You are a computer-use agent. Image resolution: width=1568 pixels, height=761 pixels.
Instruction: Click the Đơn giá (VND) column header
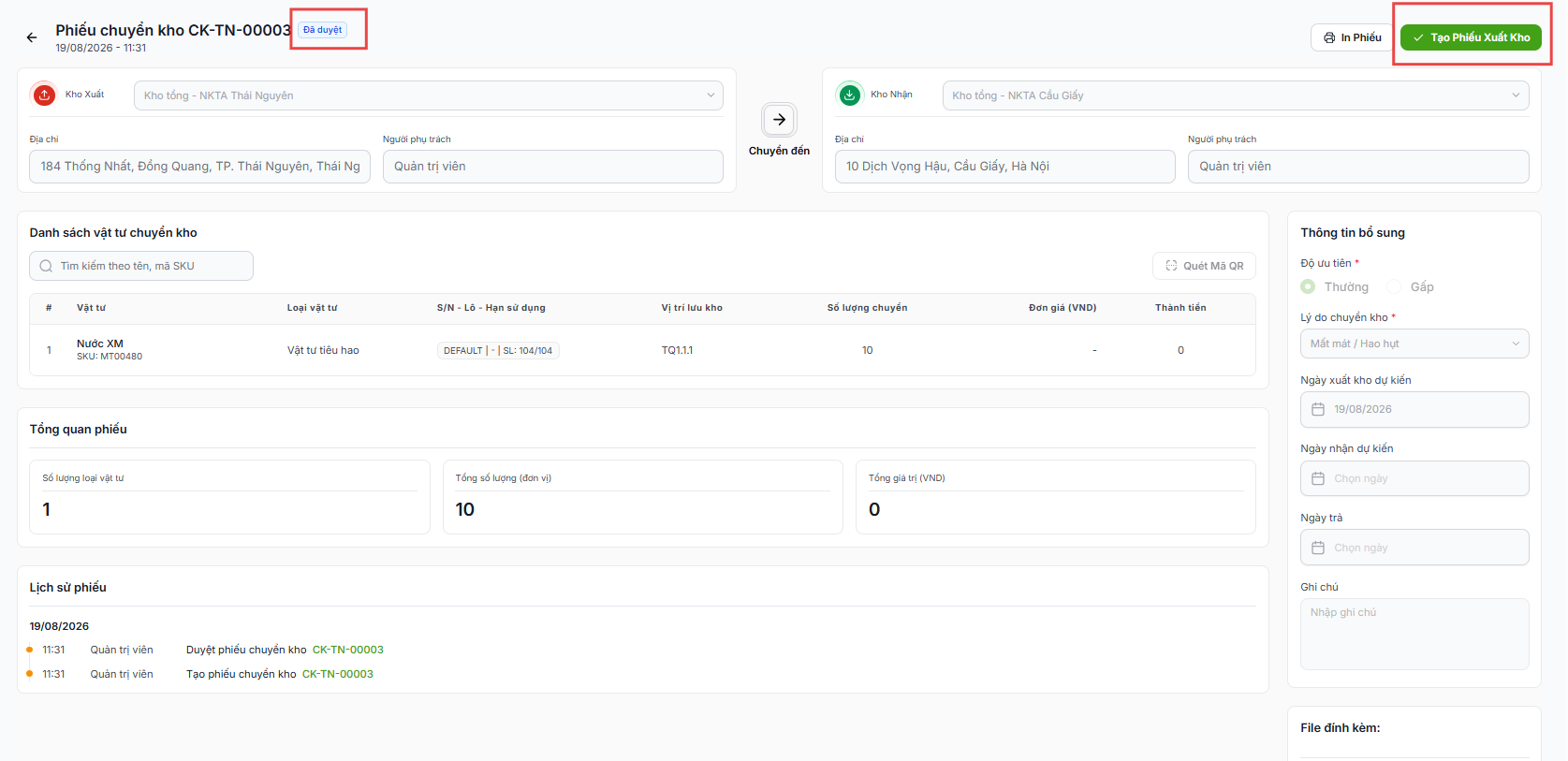(x=1062, y=308)
